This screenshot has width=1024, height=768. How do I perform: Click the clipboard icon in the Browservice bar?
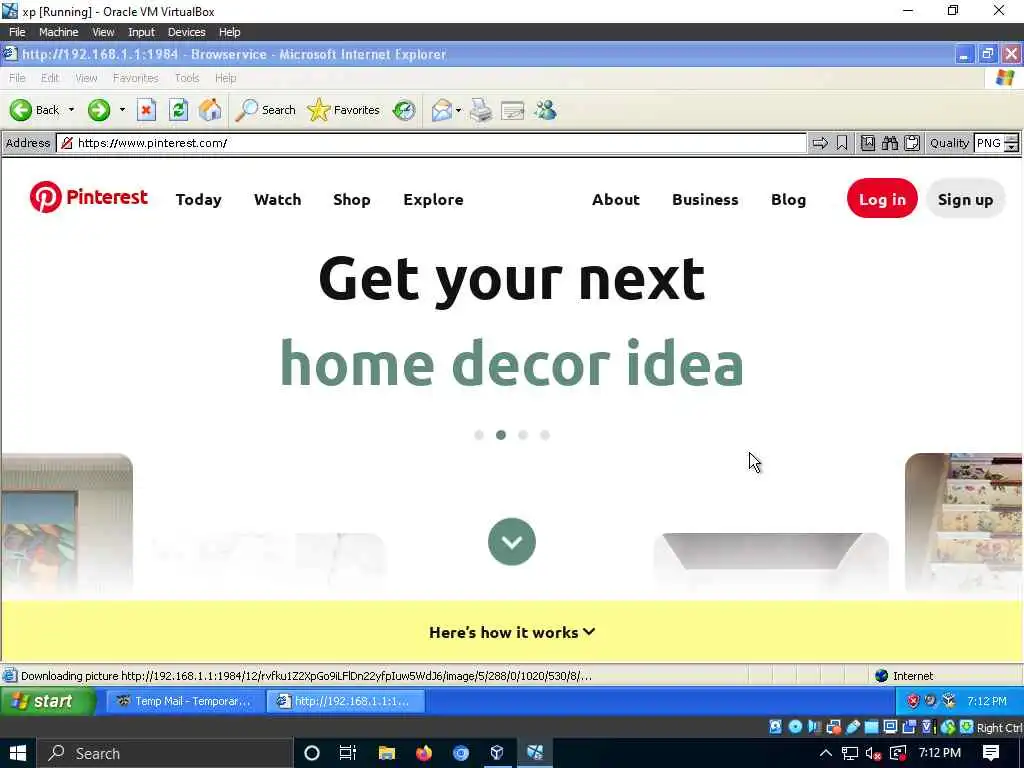912,143
